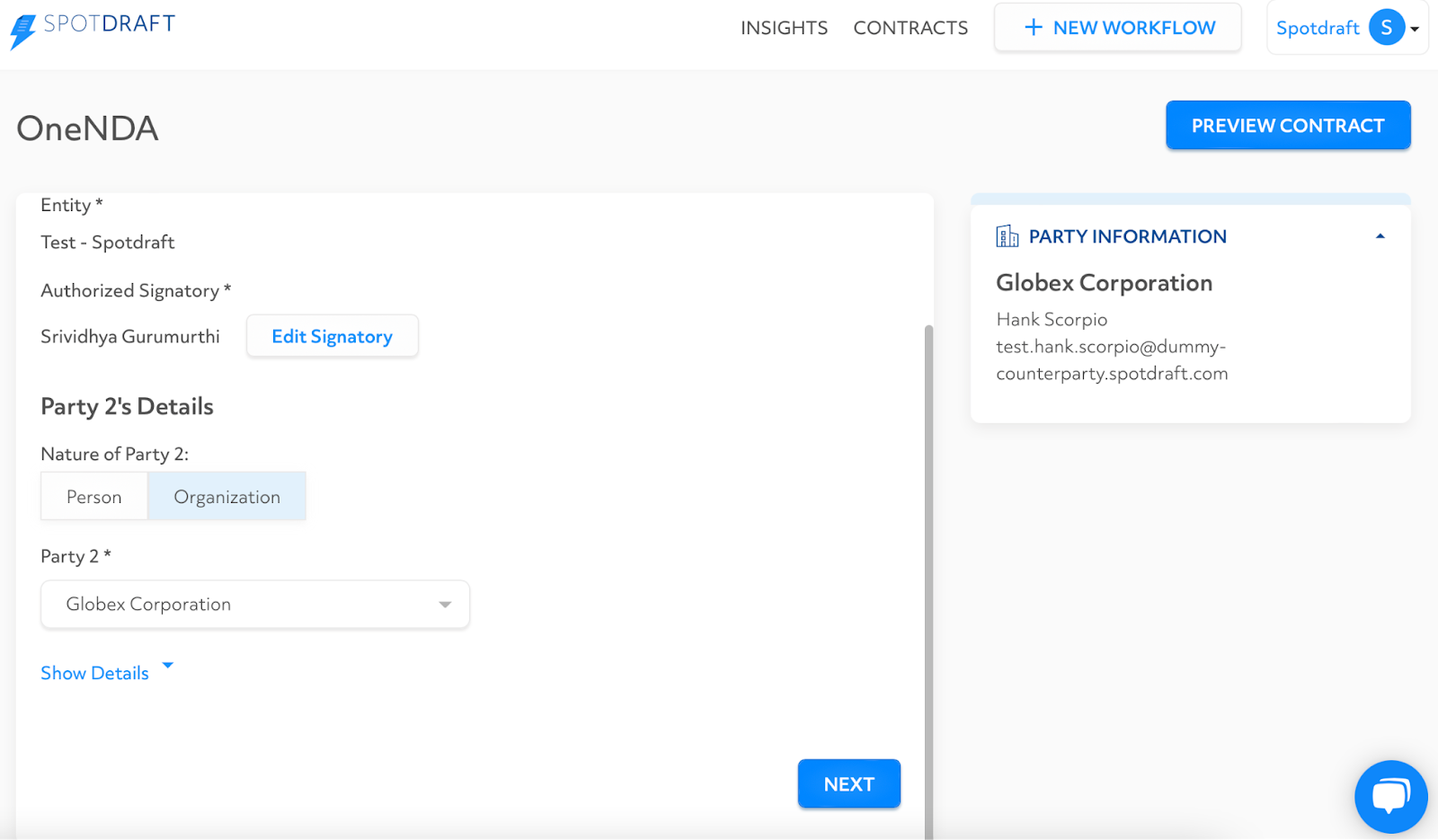1438x840 pixels.
Task: Click the OneNDA page title
Action: pos(87,128)
